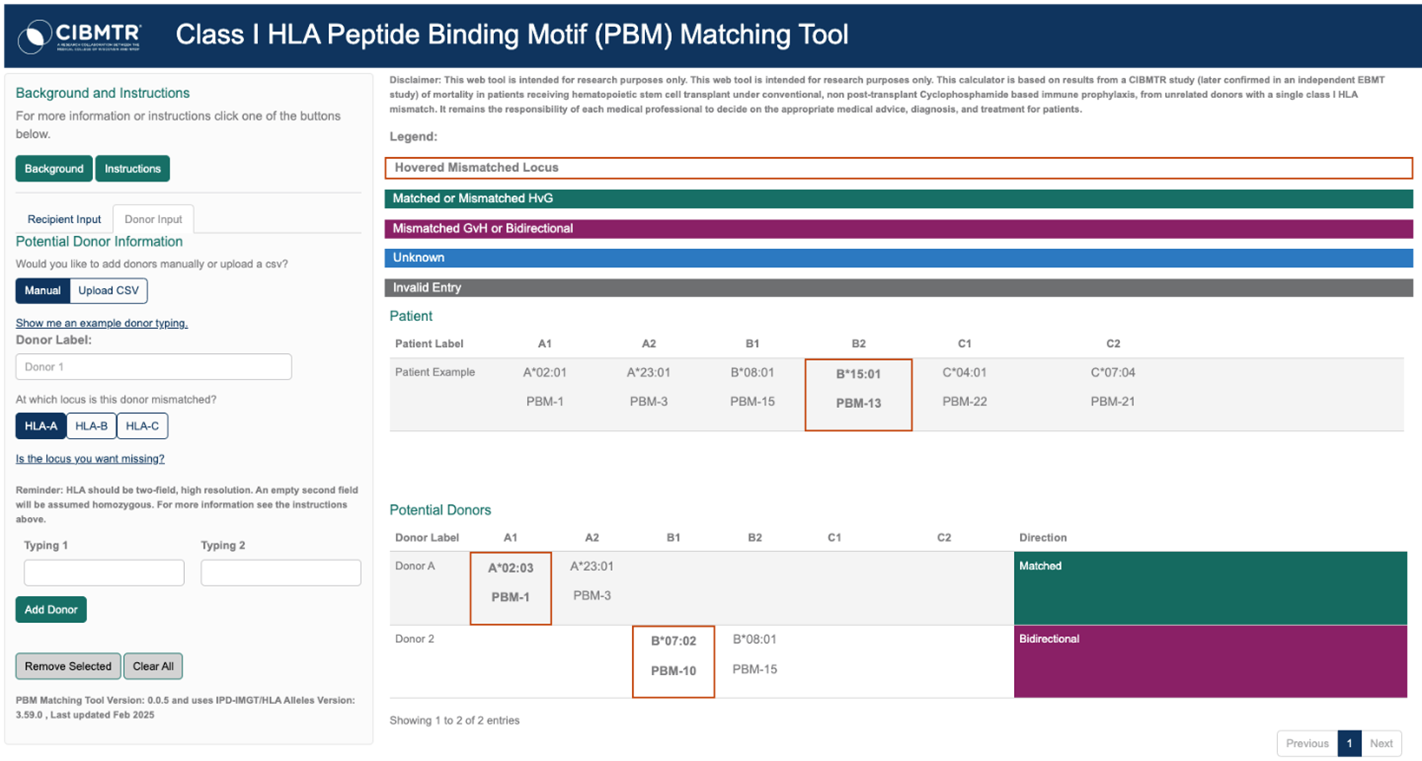Switch to Upload CSV mode

[x=109, y=291]
